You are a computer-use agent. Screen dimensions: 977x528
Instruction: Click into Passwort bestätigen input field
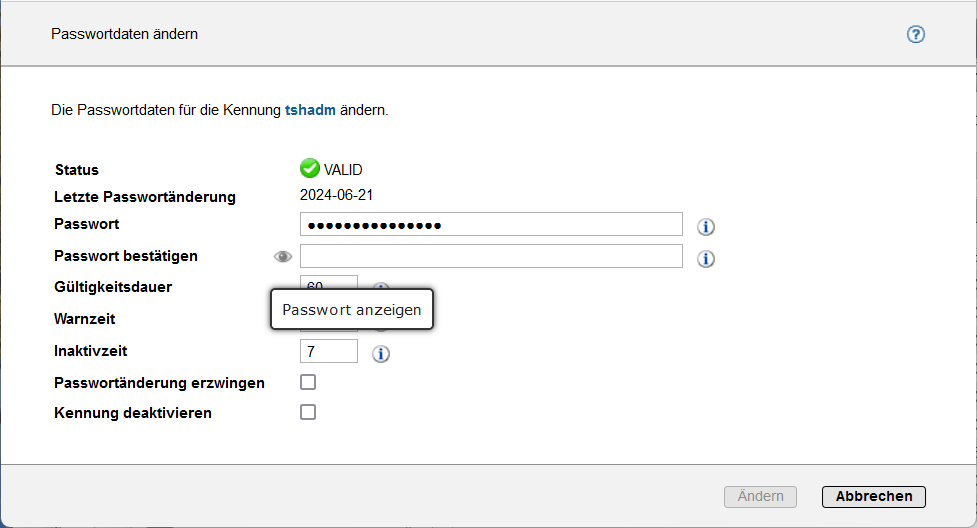[x=491, y=256]
